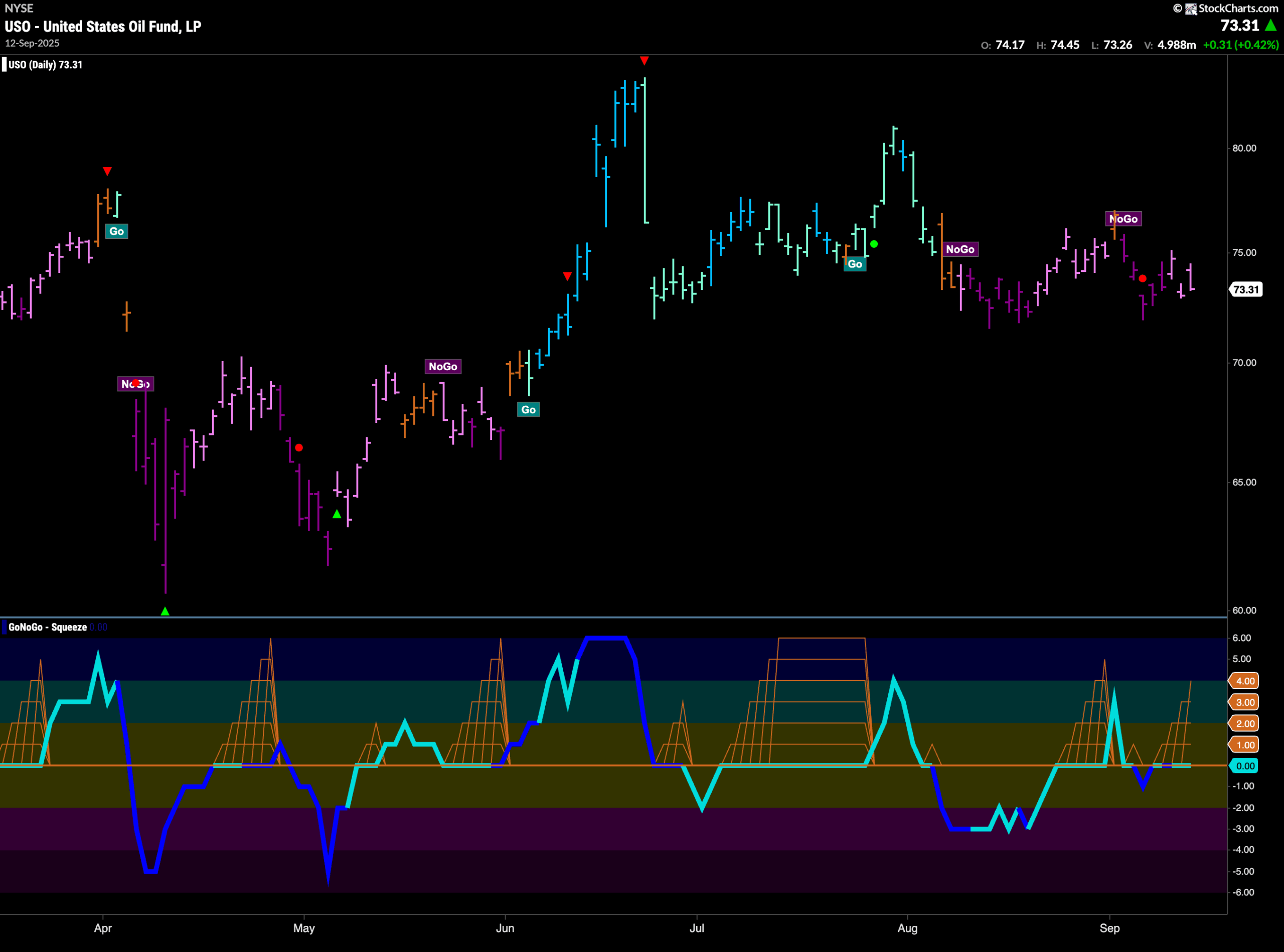Select the Go label in late July
This screenshot has width=1284, height=952.
pos(855,264)
